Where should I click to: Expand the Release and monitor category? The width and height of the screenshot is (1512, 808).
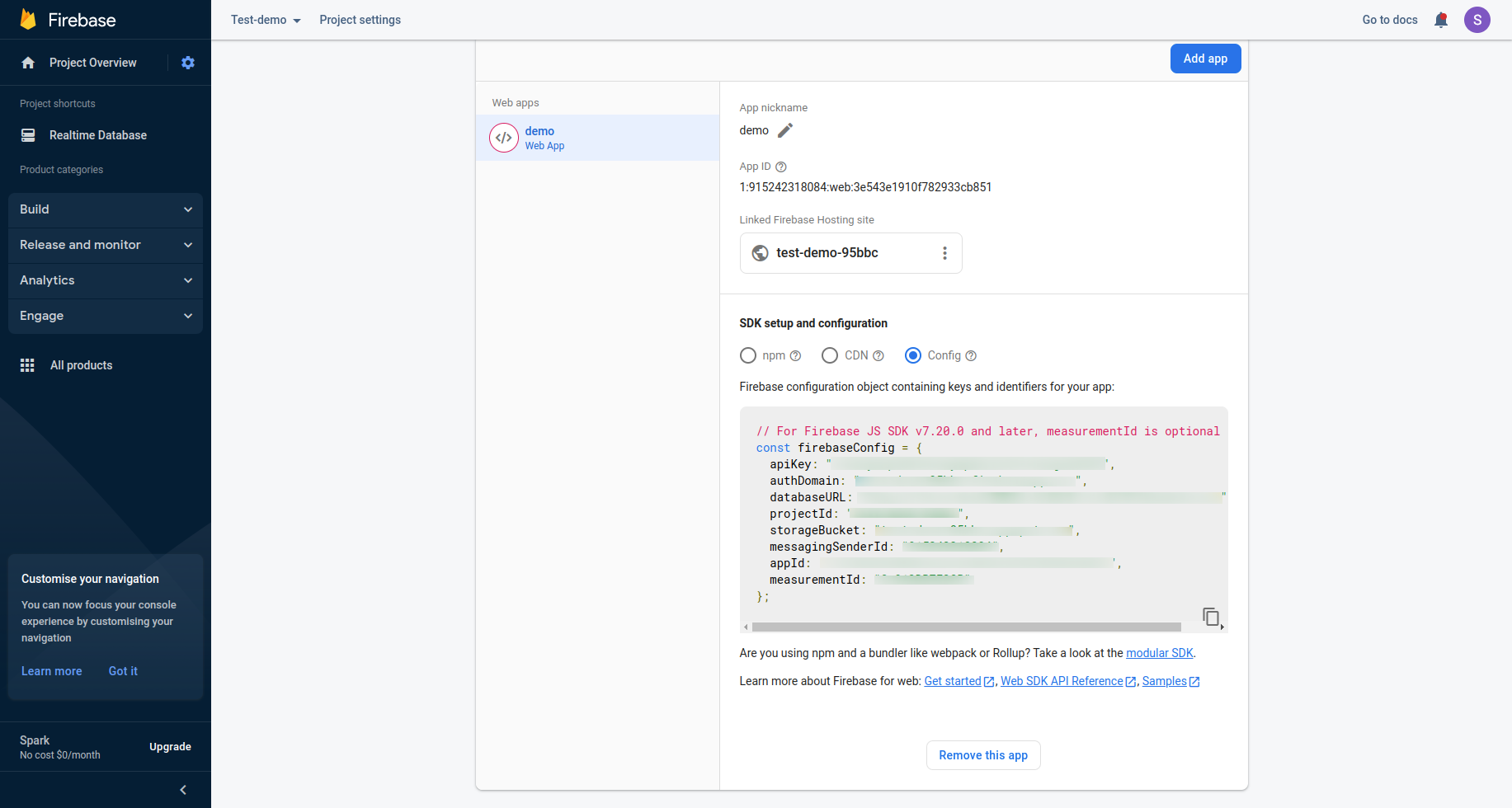click(x=106, y=245)
